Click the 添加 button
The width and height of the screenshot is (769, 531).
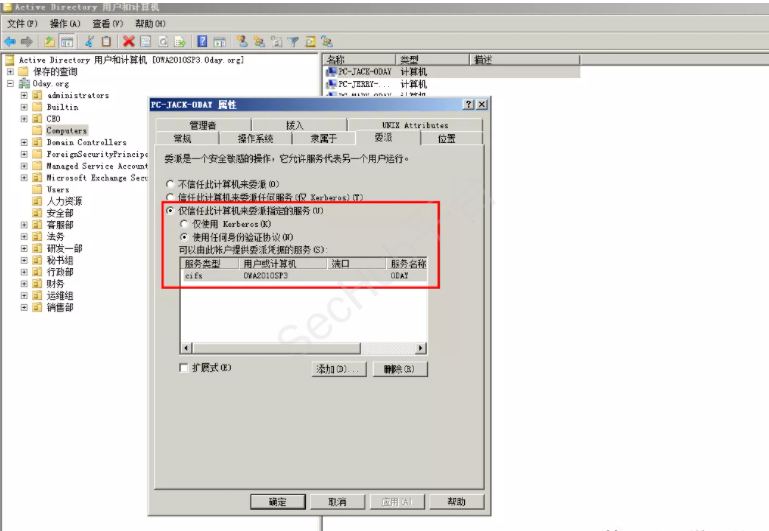pos(337,369)
